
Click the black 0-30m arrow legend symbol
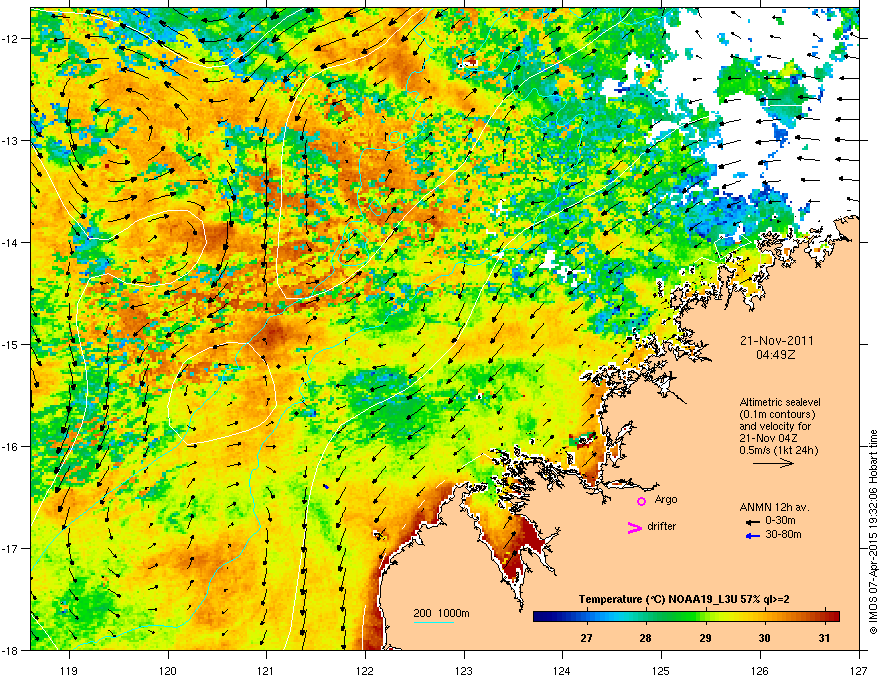point(753,522)
